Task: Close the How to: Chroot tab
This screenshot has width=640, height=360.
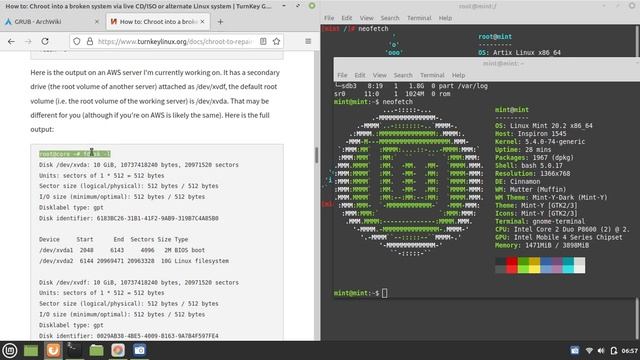Action: point(202,22)
